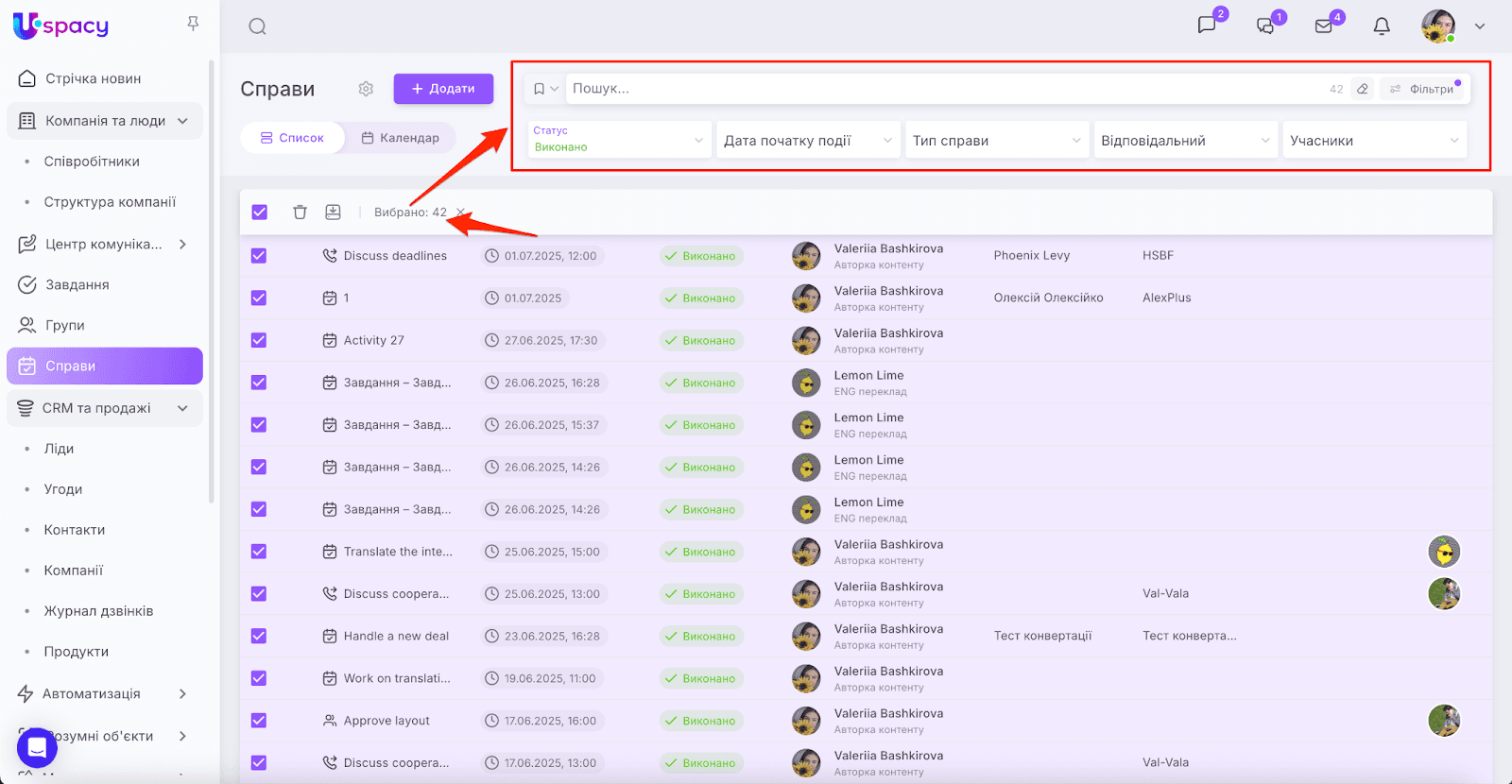Click the notifications bell icon
The width and height of the screenshot is (1512, 784).
coord(1382,26)
